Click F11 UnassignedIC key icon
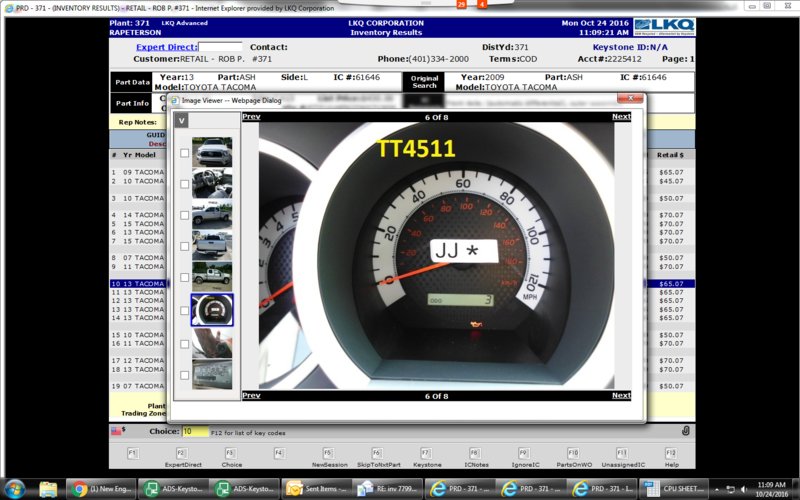The image size is (800, 500). coord(622,453)
